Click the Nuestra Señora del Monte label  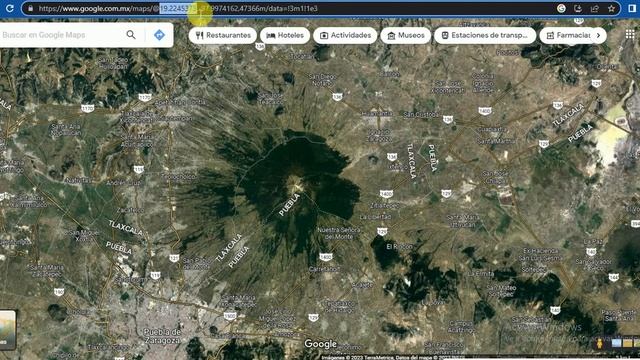[339, 233]
